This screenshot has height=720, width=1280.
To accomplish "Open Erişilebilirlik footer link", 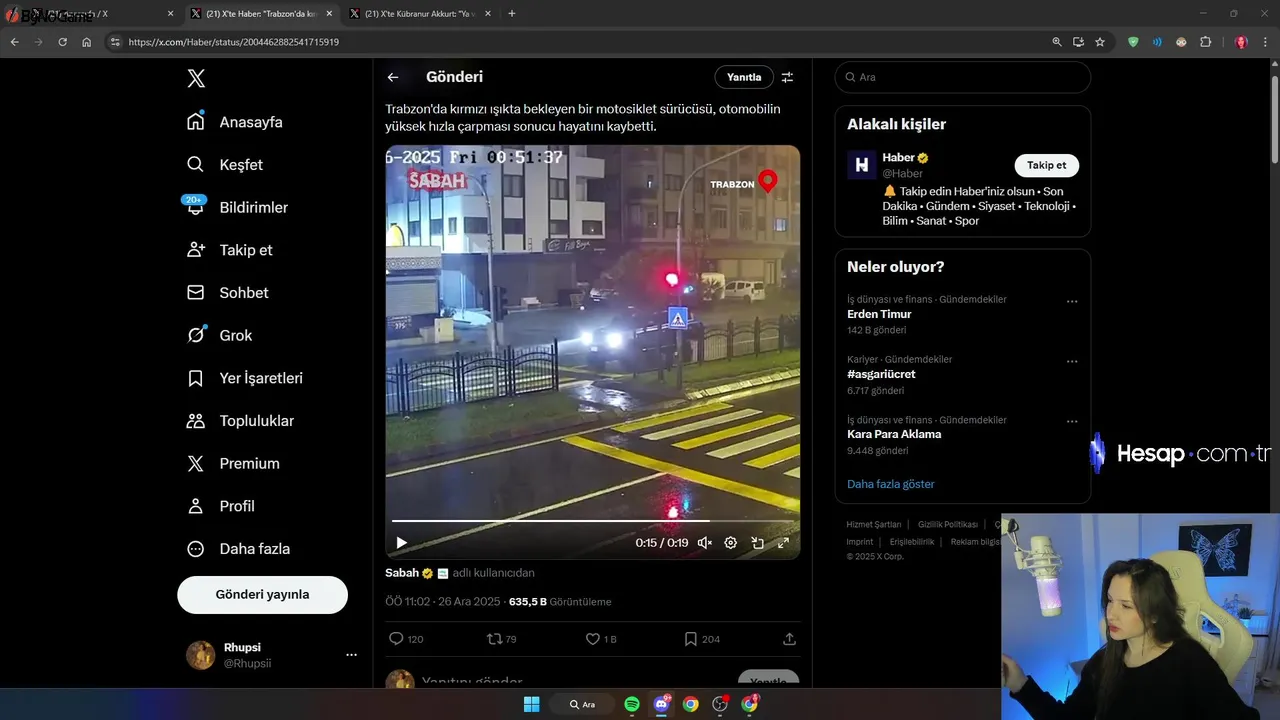I will 912,542.
